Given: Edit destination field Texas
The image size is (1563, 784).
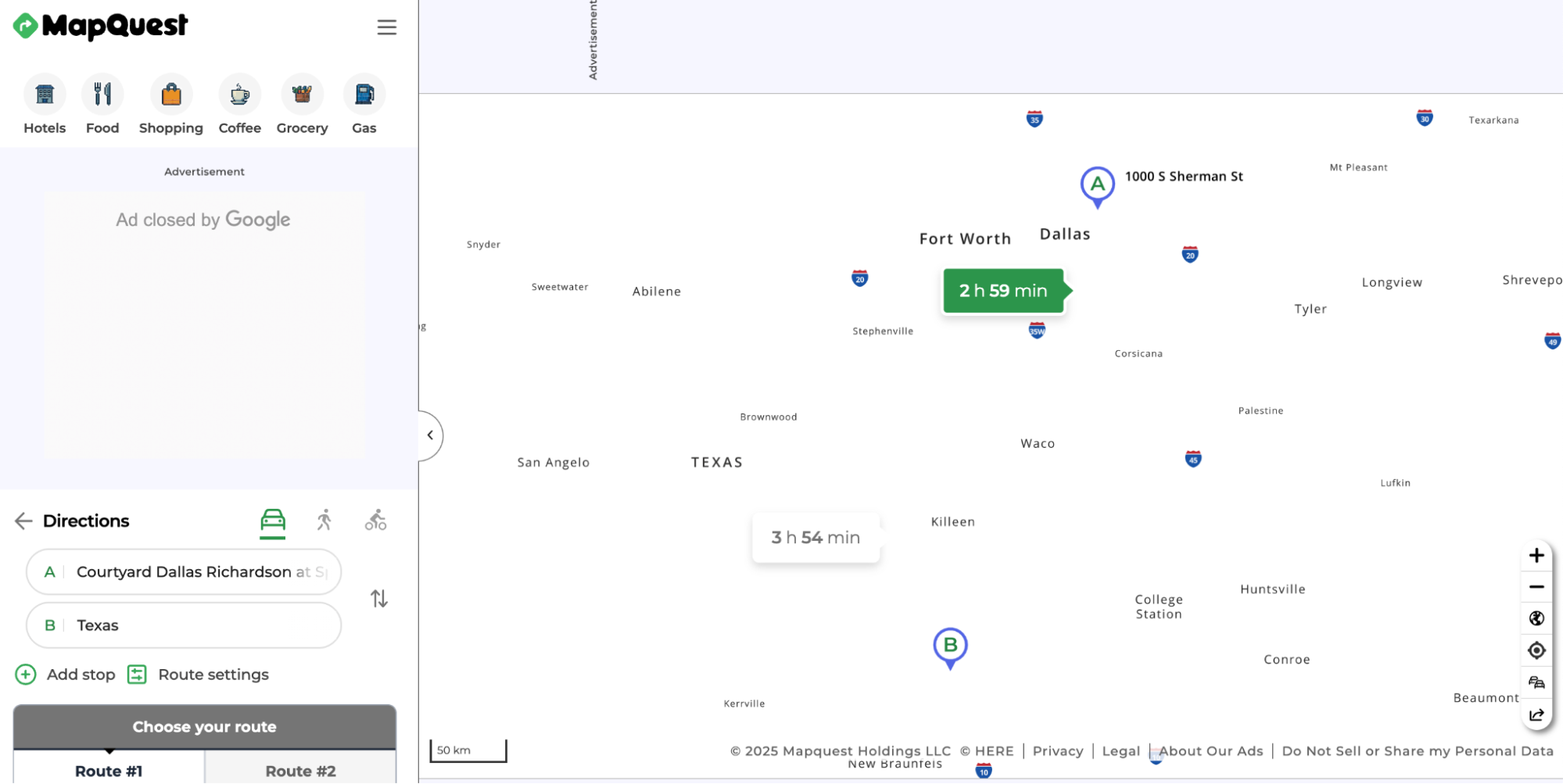Looking at the screenshot, I should [184, 625].
